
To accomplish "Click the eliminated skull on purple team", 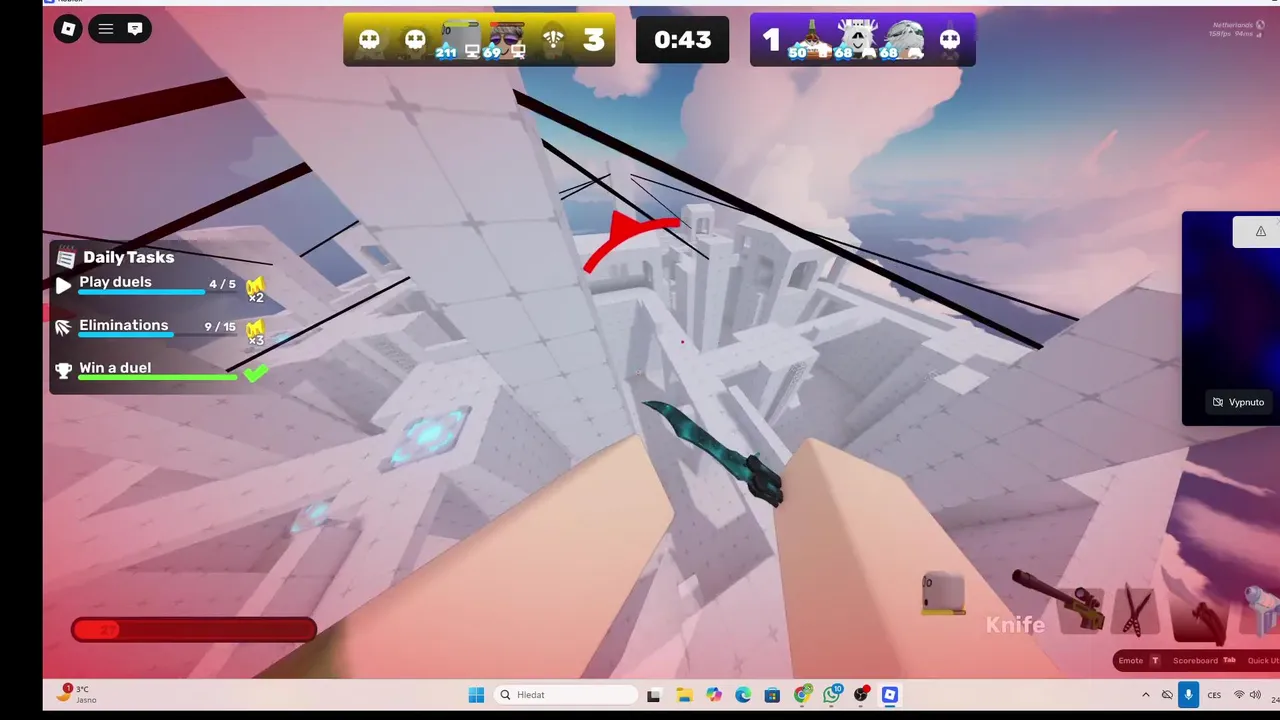I will click(950, 40).
